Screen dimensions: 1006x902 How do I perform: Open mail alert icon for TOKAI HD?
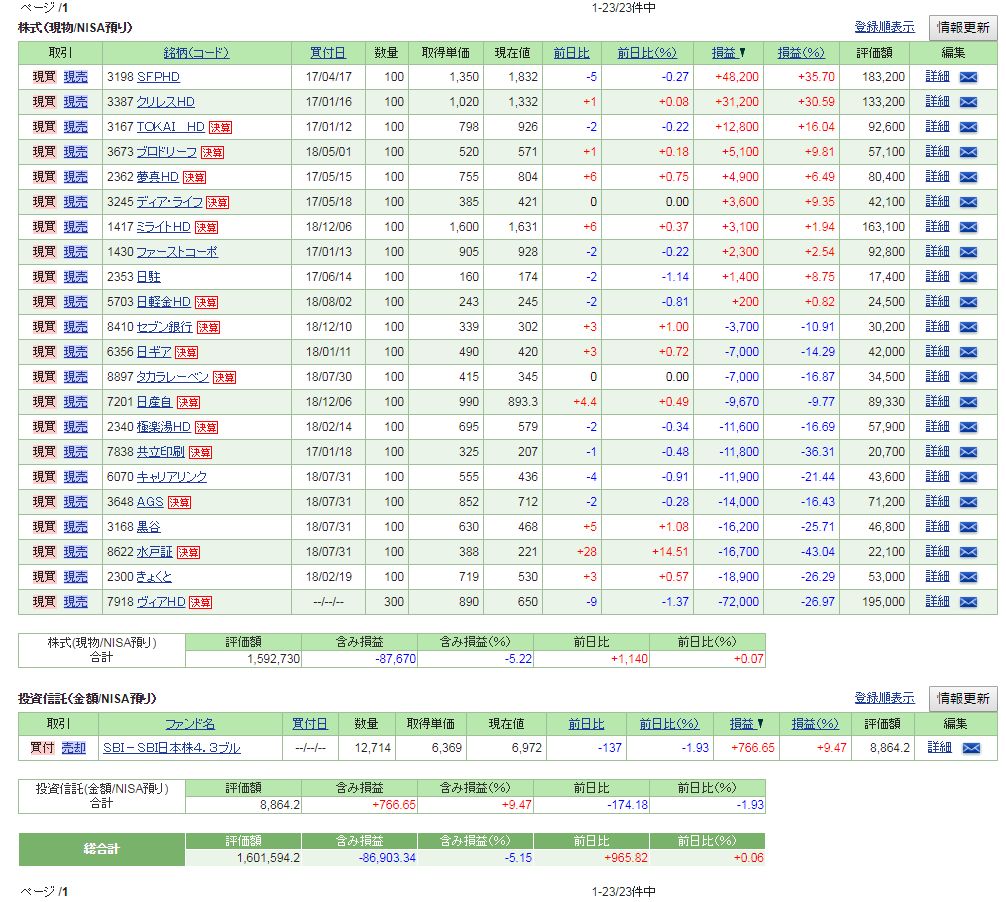click(x=968, y=127)
